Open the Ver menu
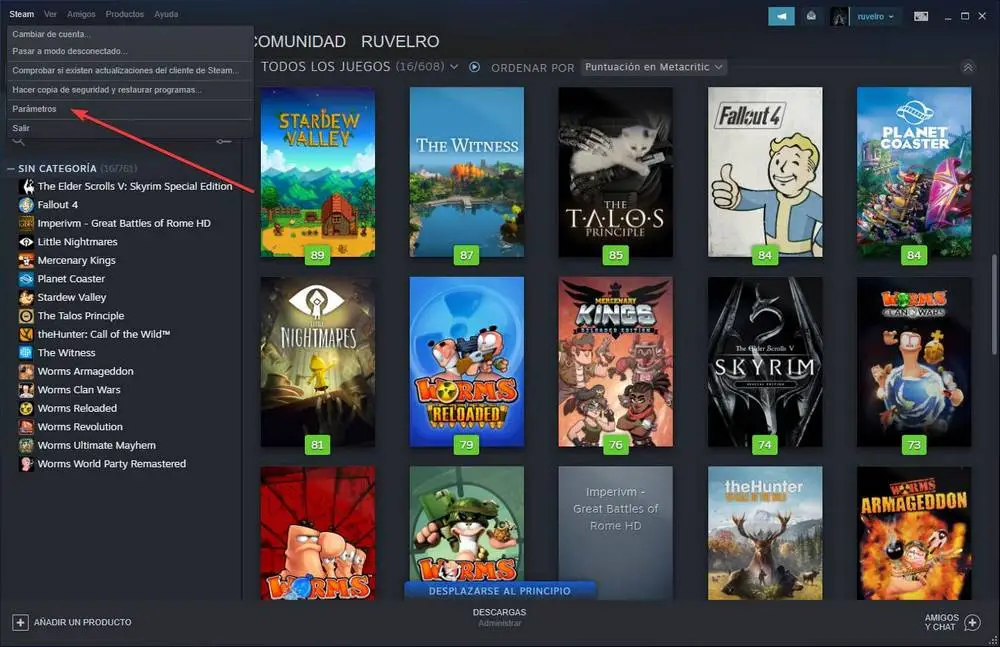The height and width of the screenshot is (647, 1000). (x=50, y=14)
